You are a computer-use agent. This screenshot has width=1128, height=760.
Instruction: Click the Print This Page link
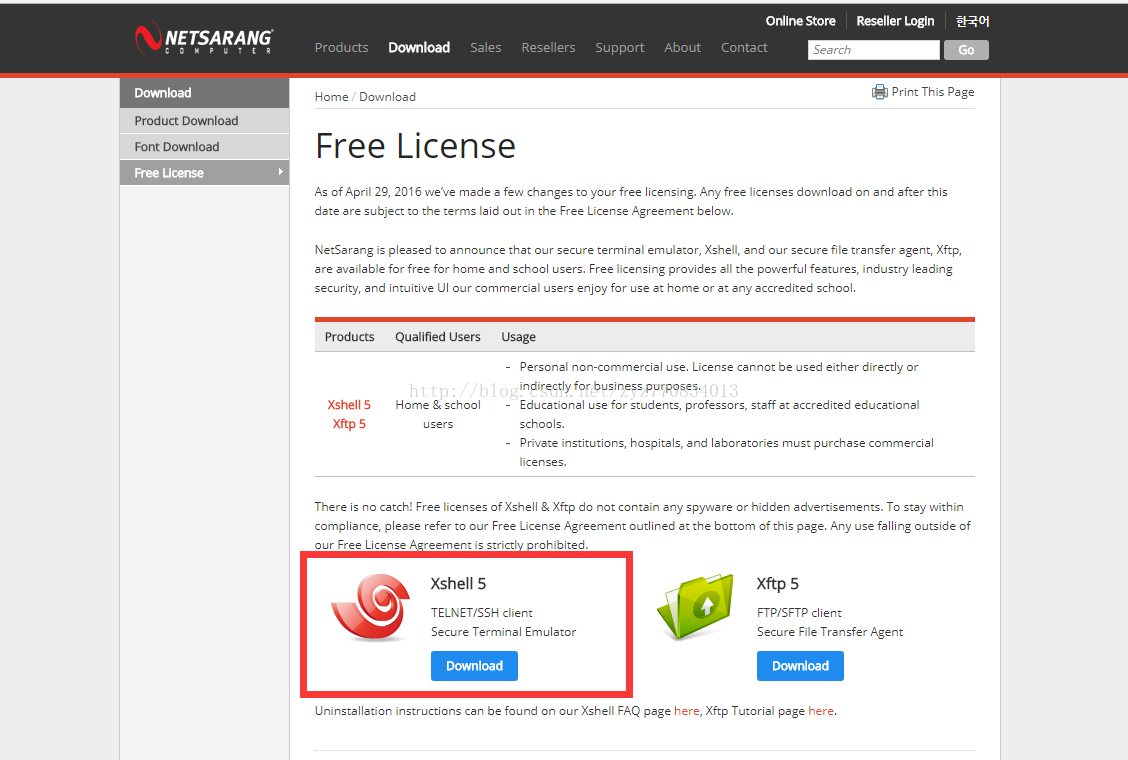932,92
